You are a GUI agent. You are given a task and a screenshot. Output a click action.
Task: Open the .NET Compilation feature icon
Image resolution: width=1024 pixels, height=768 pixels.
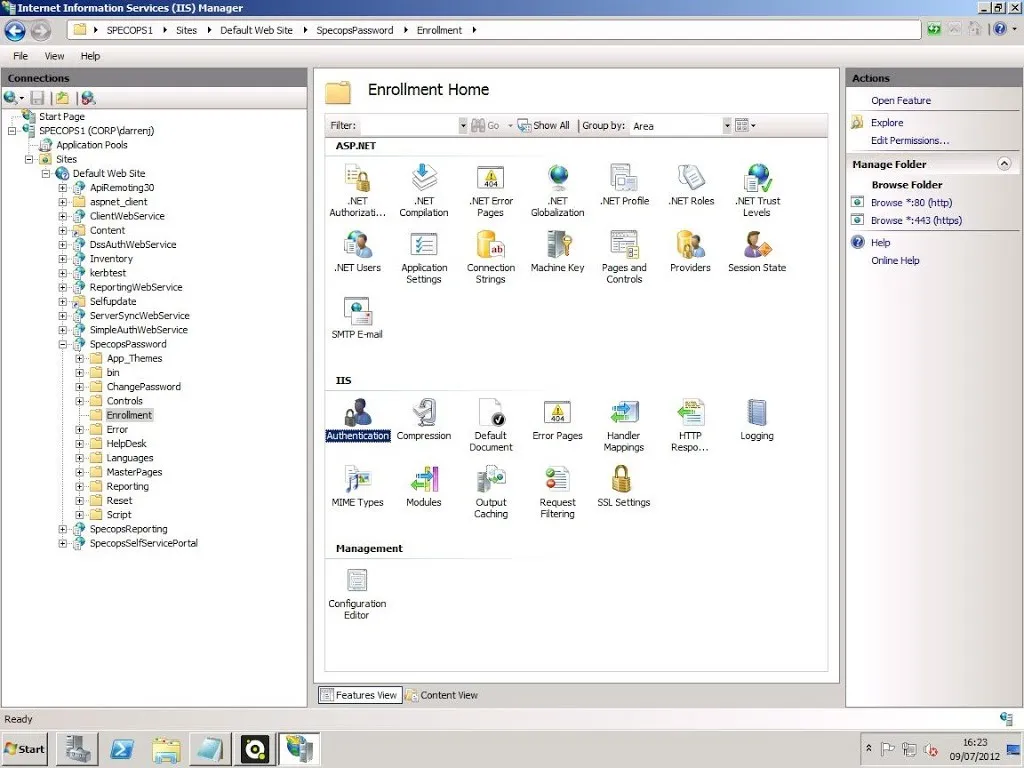[x=423, y=190]
